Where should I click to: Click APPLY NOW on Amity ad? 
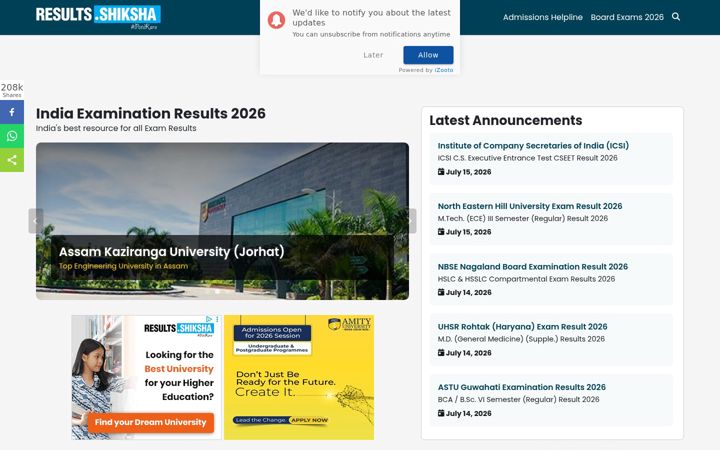[309, 420]
